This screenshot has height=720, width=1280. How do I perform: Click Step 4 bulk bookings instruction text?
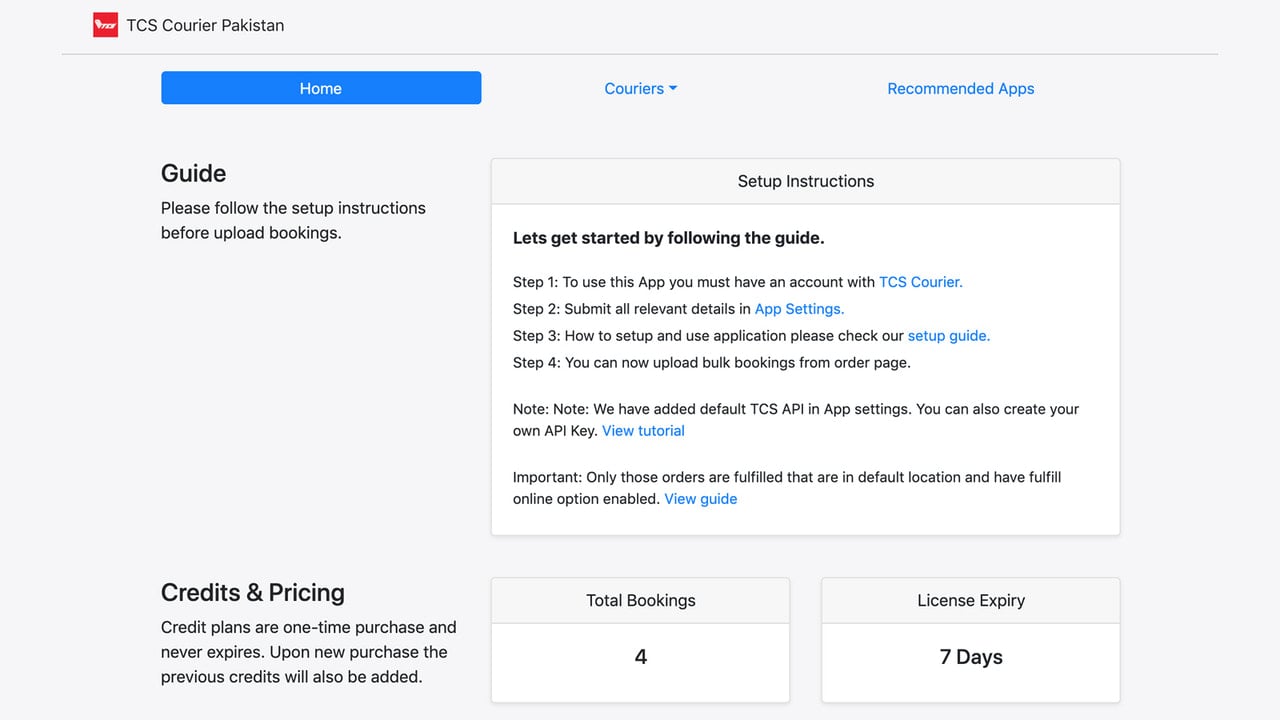(712, 363)
